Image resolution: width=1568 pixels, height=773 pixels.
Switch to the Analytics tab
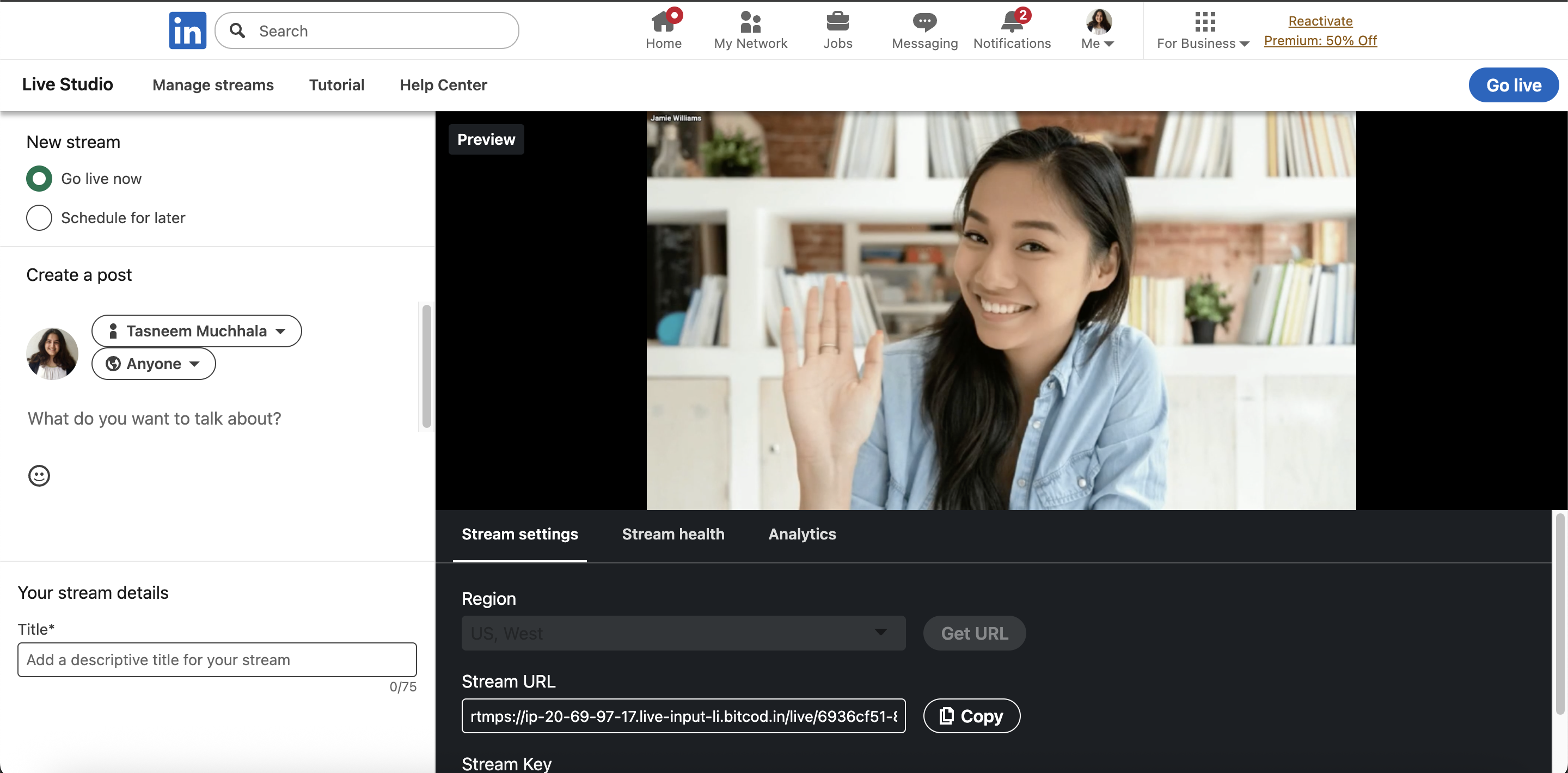[801, 534]
